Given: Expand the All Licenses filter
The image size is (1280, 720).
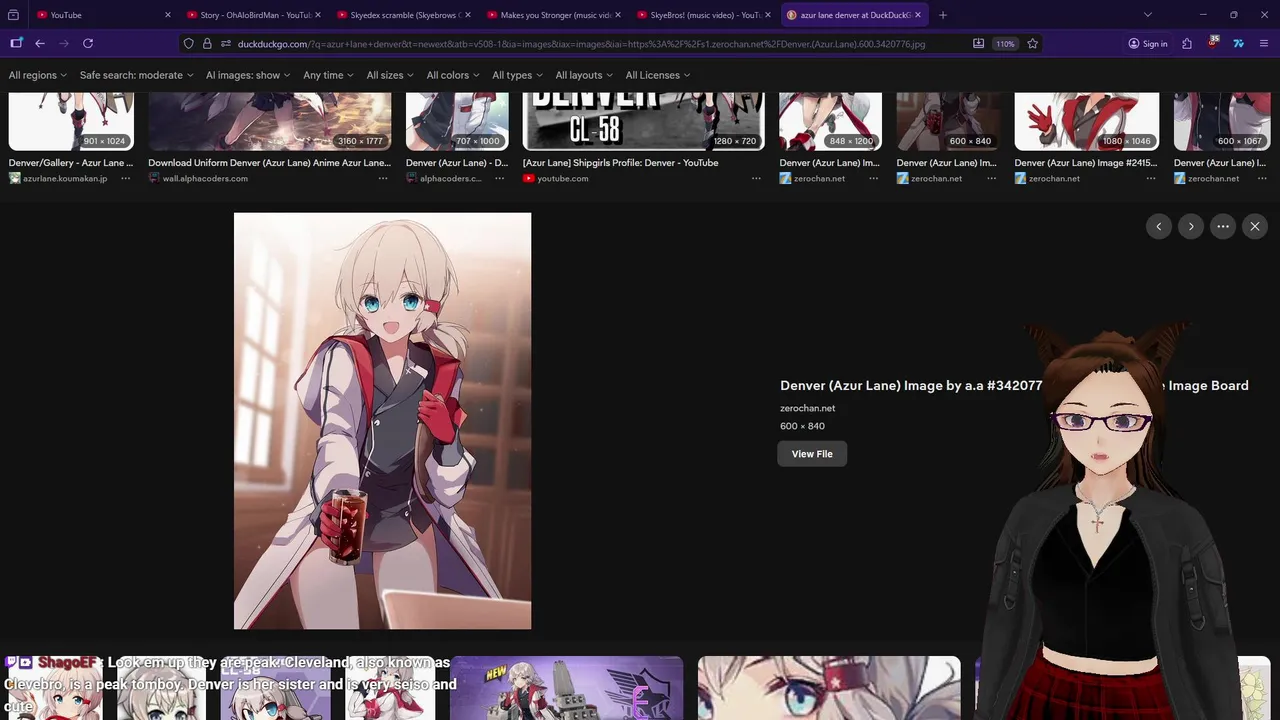Looking at the screenshot, I should coord(657,75).
